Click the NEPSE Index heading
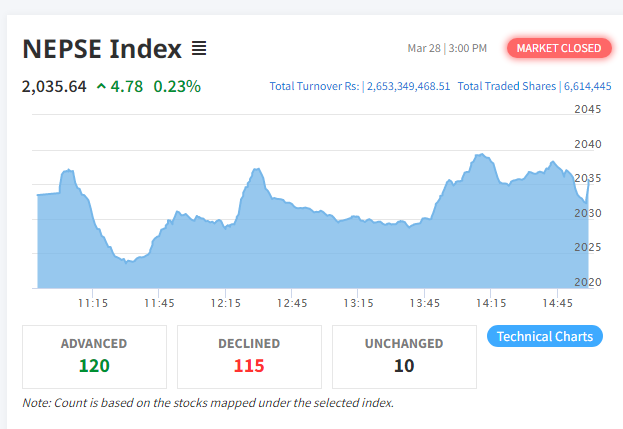623x429 pixels. pyautogui.click(x=102, y=49)
